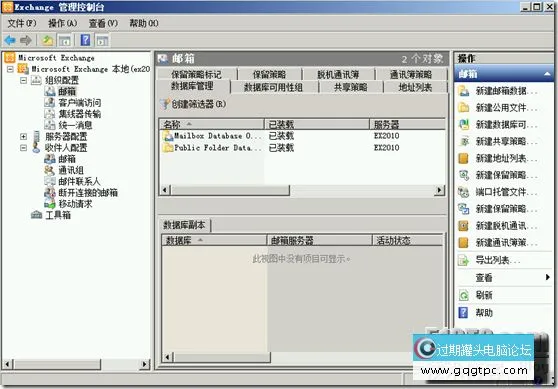Click 帮助 in actions pane
The image size is (558, 389).
(475, 312)
